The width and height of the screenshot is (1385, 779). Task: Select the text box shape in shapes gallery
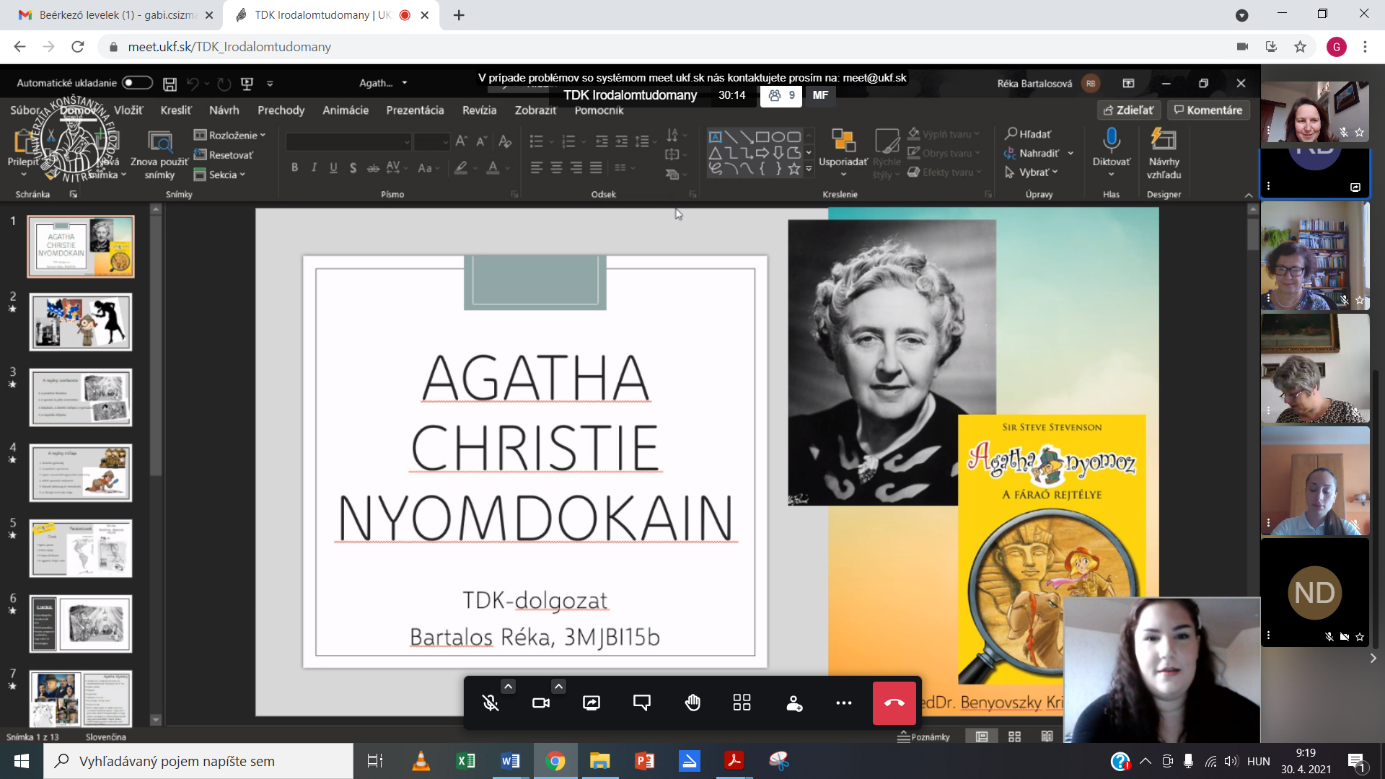point(715,137)
